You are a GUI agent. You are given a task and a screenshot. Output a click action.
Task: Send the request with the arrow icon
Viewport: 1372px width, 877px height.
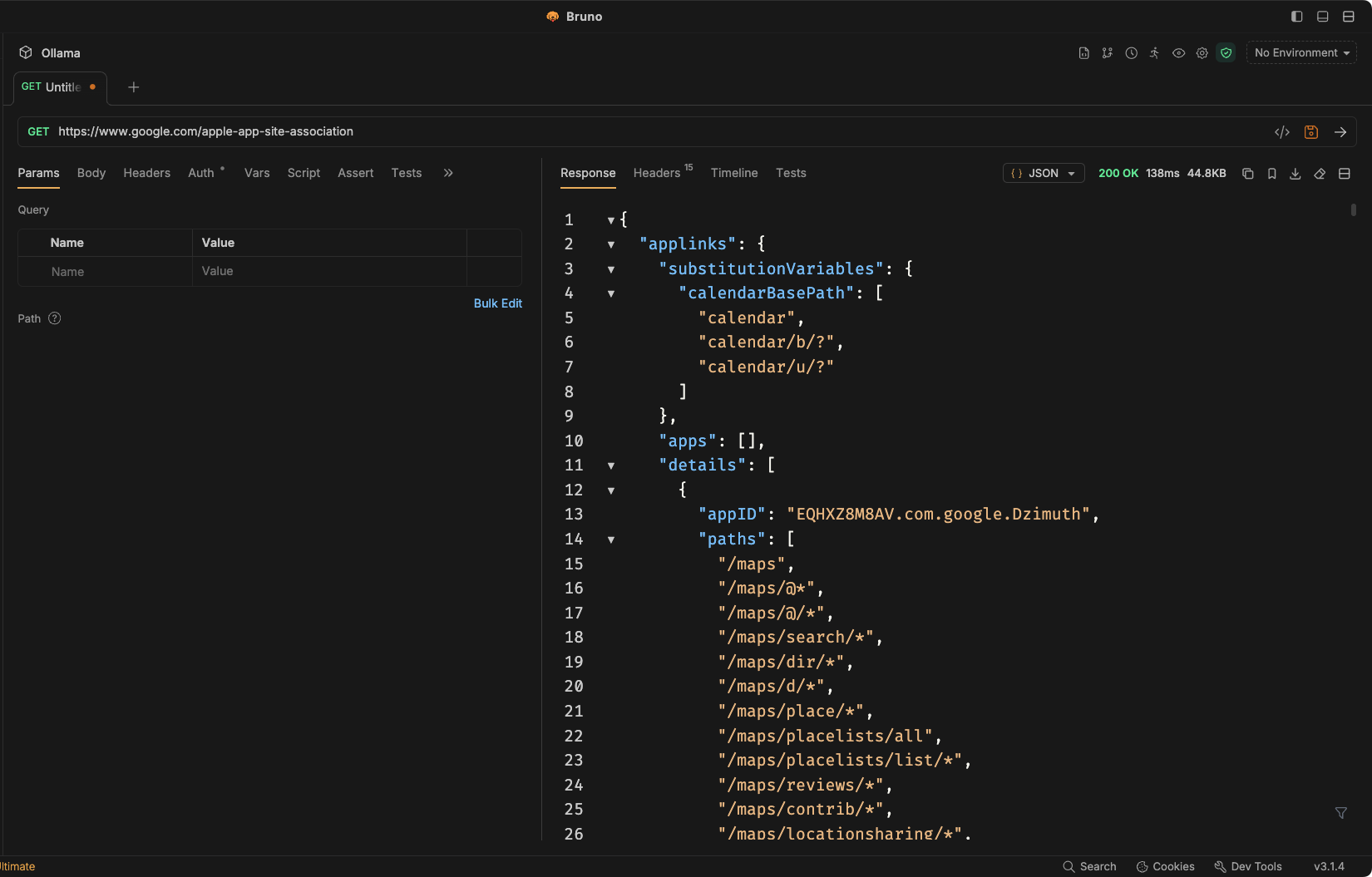(x=1340, y=132)
